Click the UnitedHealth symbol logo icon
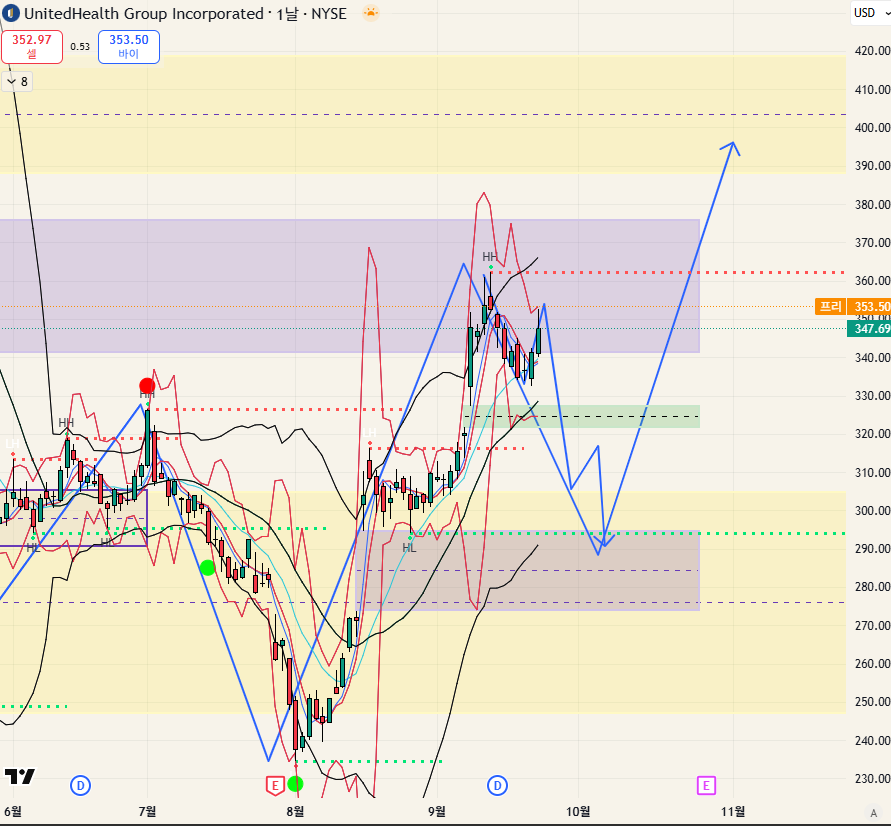 click(11, 13)
